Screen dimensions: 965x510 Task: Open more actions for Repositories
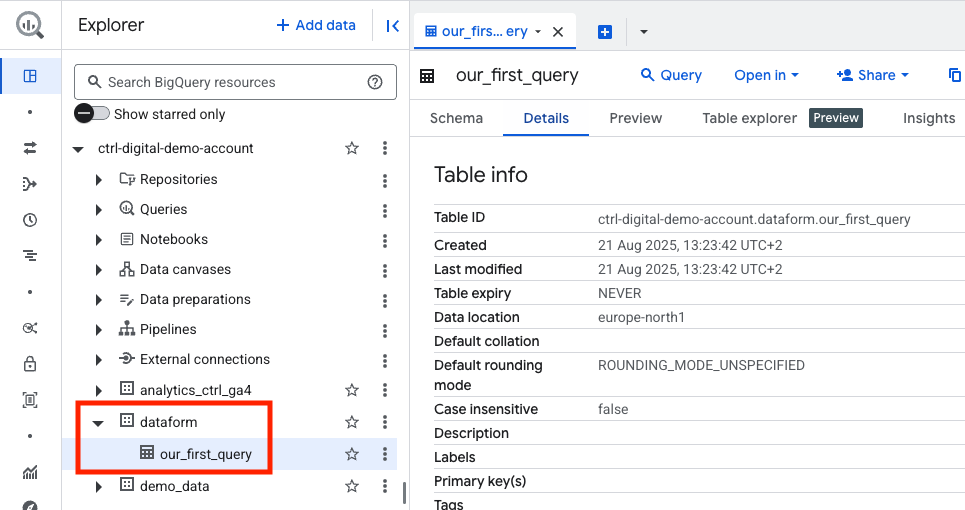click(x=385, y=180)
